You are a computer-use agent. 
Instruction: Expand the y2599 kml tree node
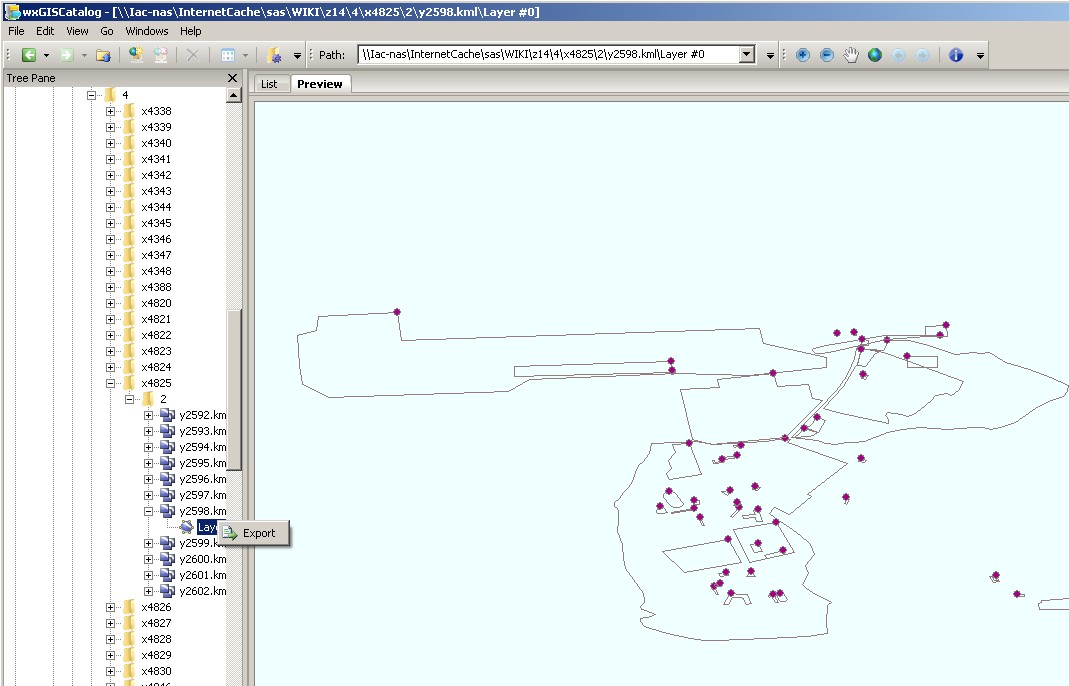tap(148, 543)
